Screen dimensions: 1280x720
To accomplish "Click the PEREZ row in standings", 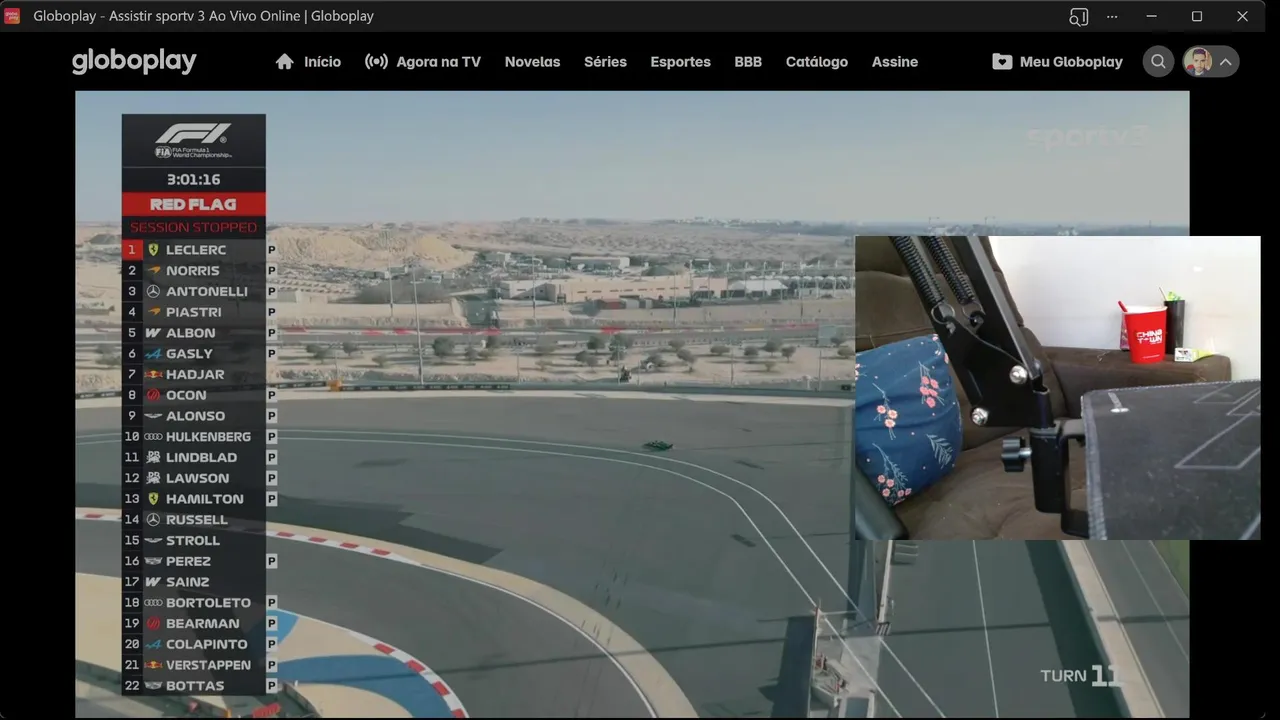I will [194, 561].
